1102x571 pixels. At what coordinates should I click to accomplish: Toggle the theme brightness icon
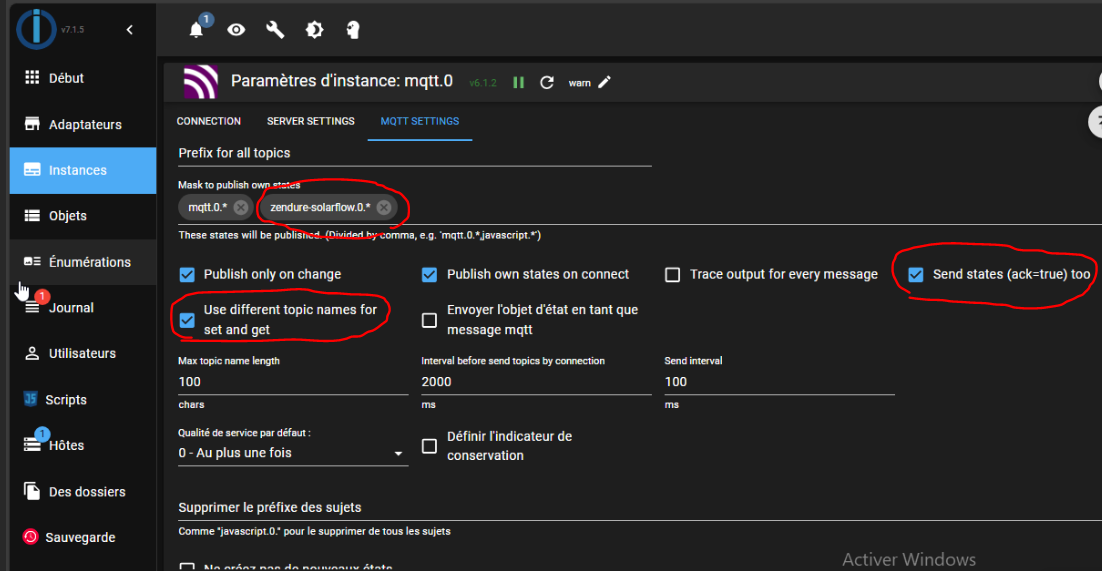(314, 30)
